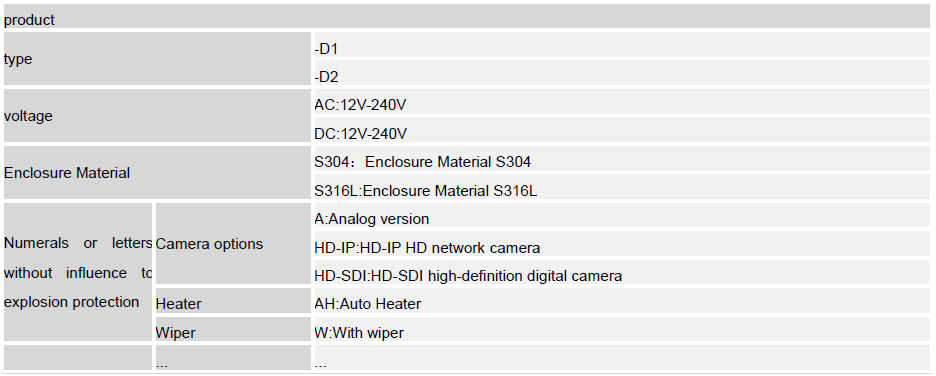Click 'AH:Auto Heater' entry
This screenshot has height=376, width=936.
coord(621,300)
